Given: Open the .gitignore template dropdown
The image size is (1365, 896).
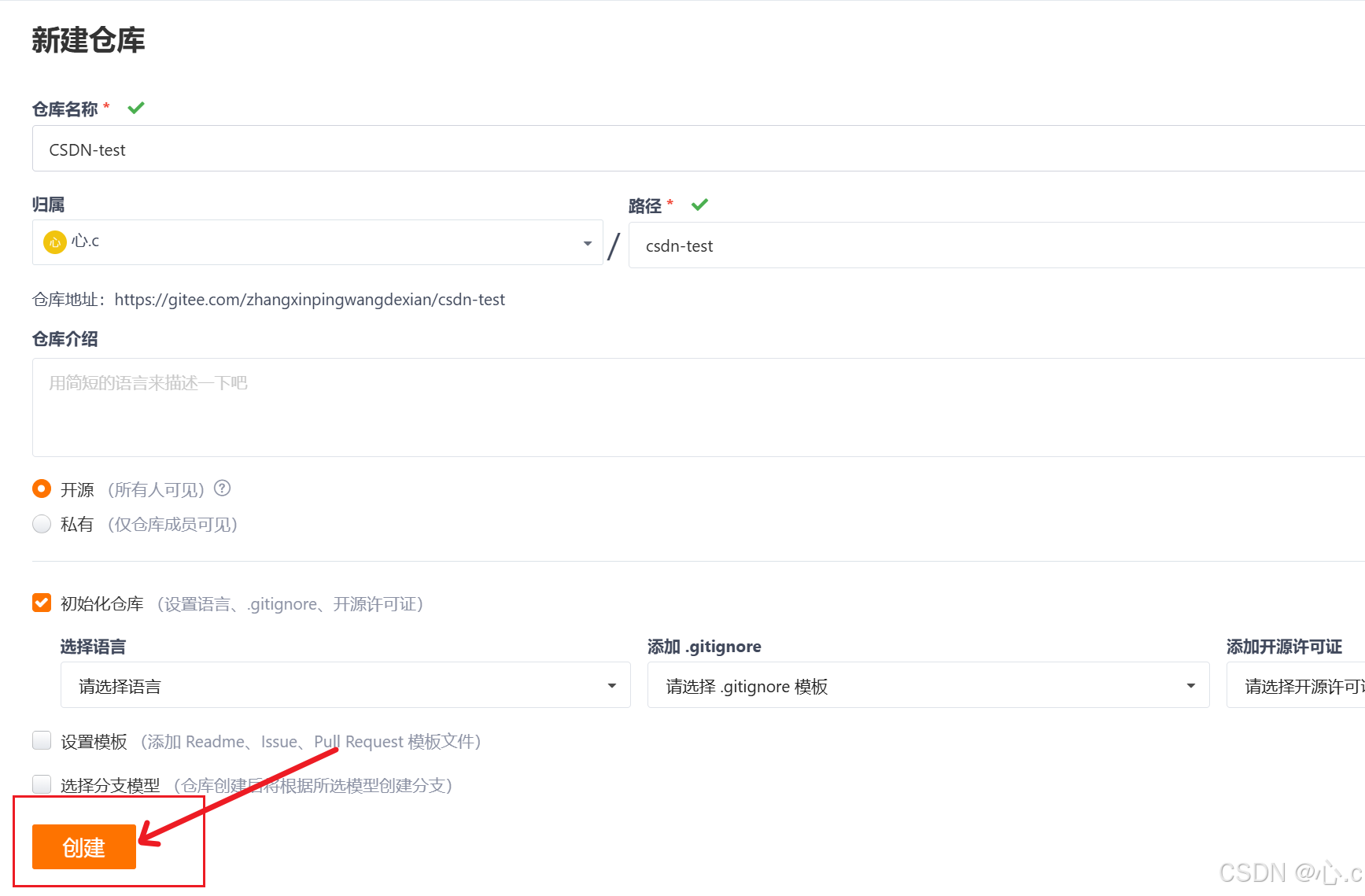Looking at the screenshot, I should (x=928, y=685).
